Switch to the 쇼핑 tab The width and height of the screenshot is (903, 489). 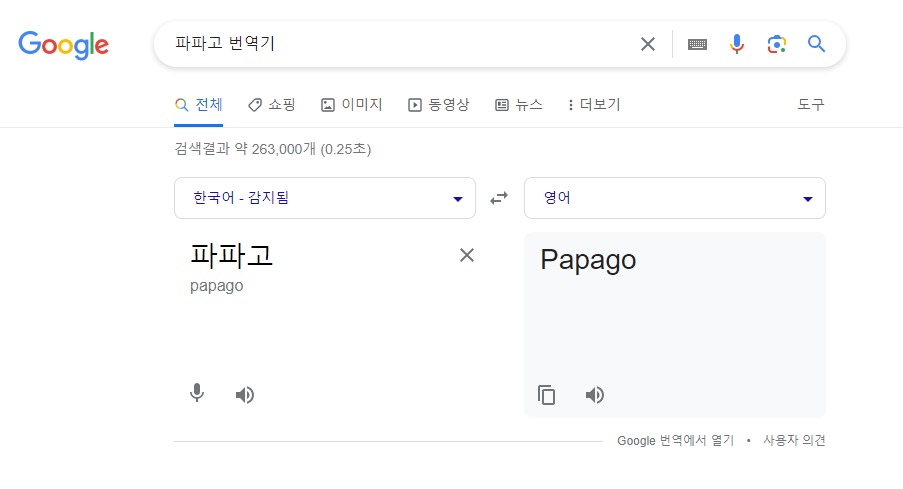[272, 105]
